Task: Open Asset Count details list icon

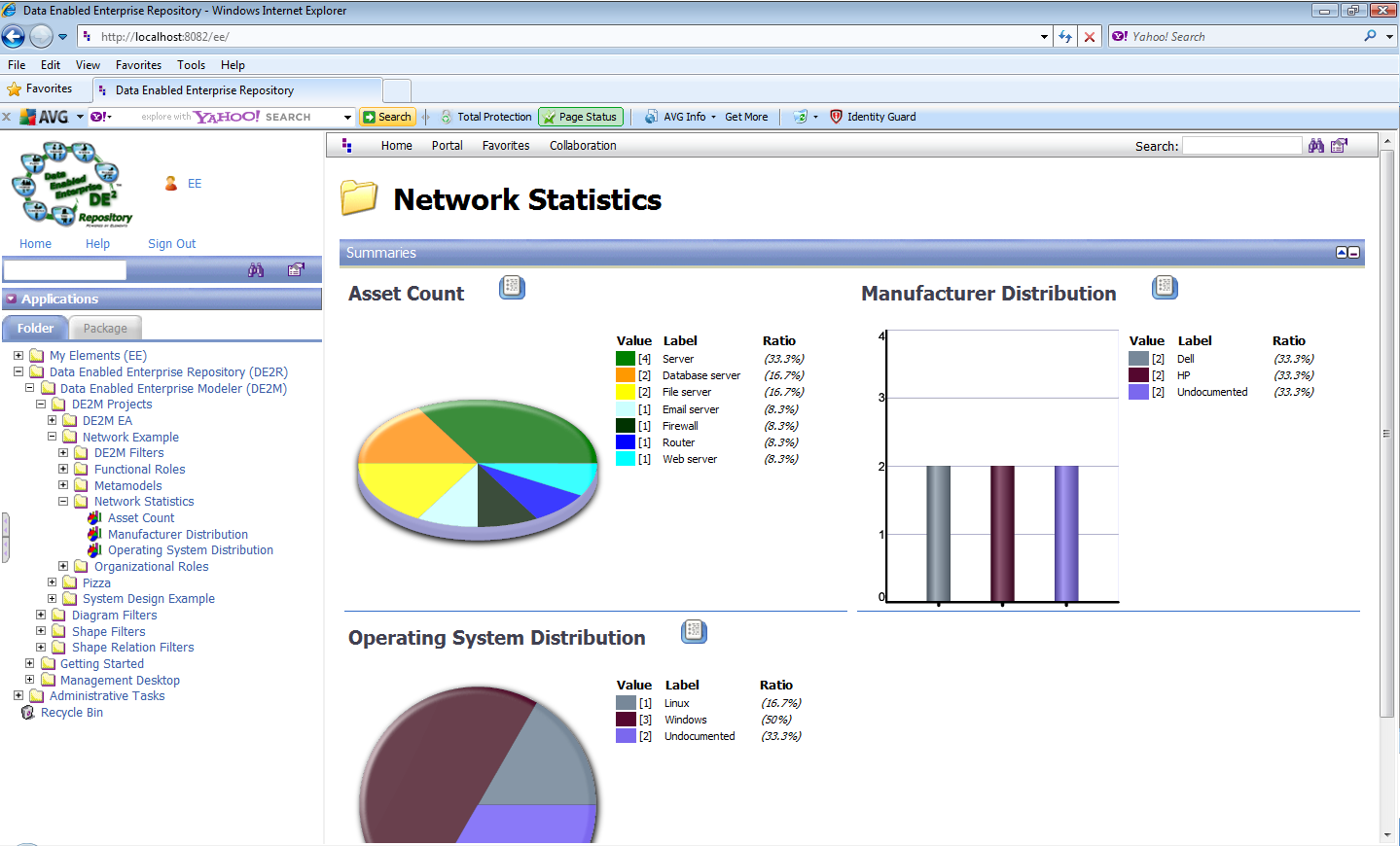Action: 513,287
